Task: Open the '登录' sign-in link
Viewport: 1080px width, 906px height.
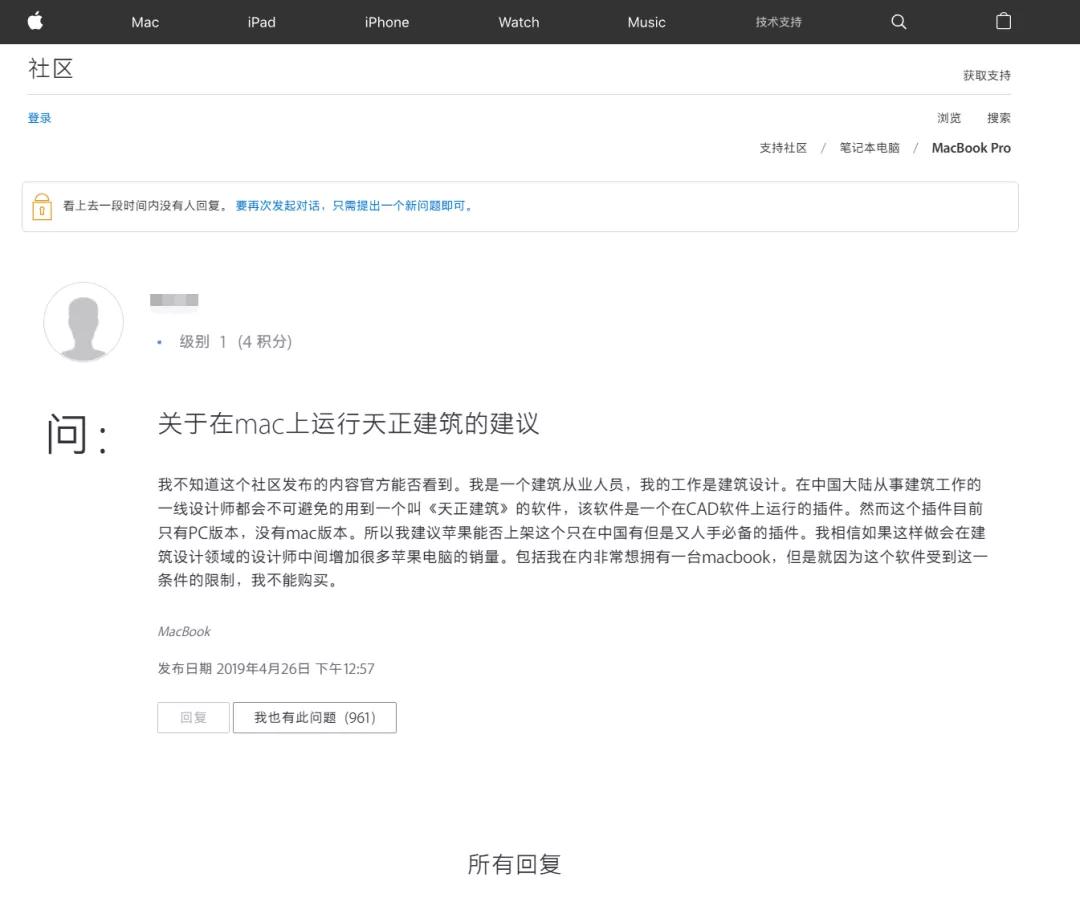Action: point(39,117)
